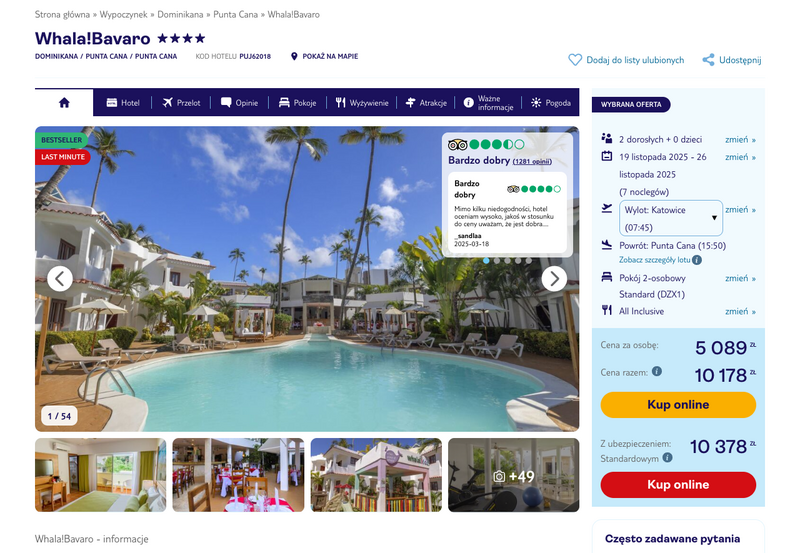This screenshot has height=553, width=800.
Task: Click zmień next to the travel dates
Action: pyautogui.click(x=740, y=157)
